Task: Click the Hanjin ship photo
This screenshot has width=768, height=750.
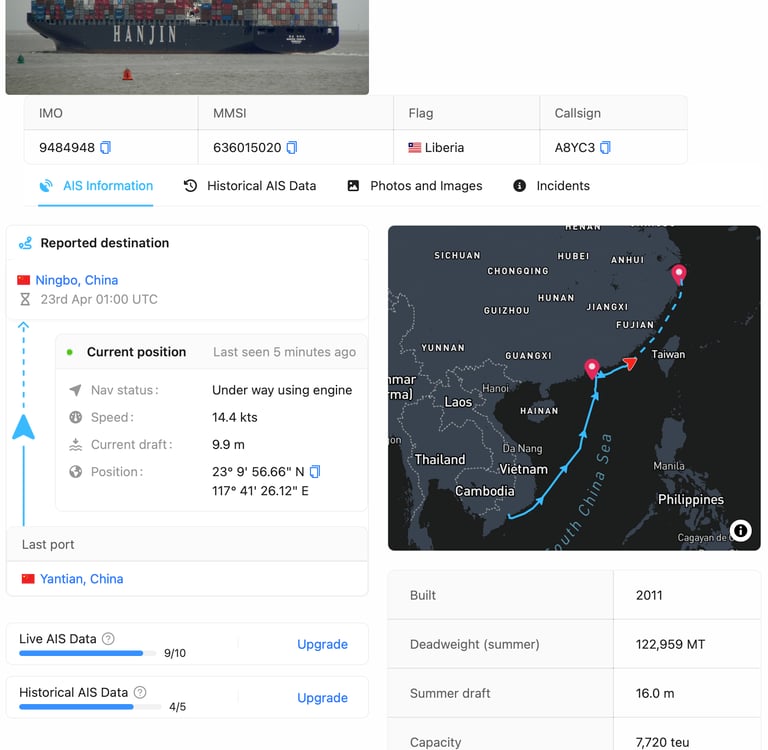Action: (187, 47)
